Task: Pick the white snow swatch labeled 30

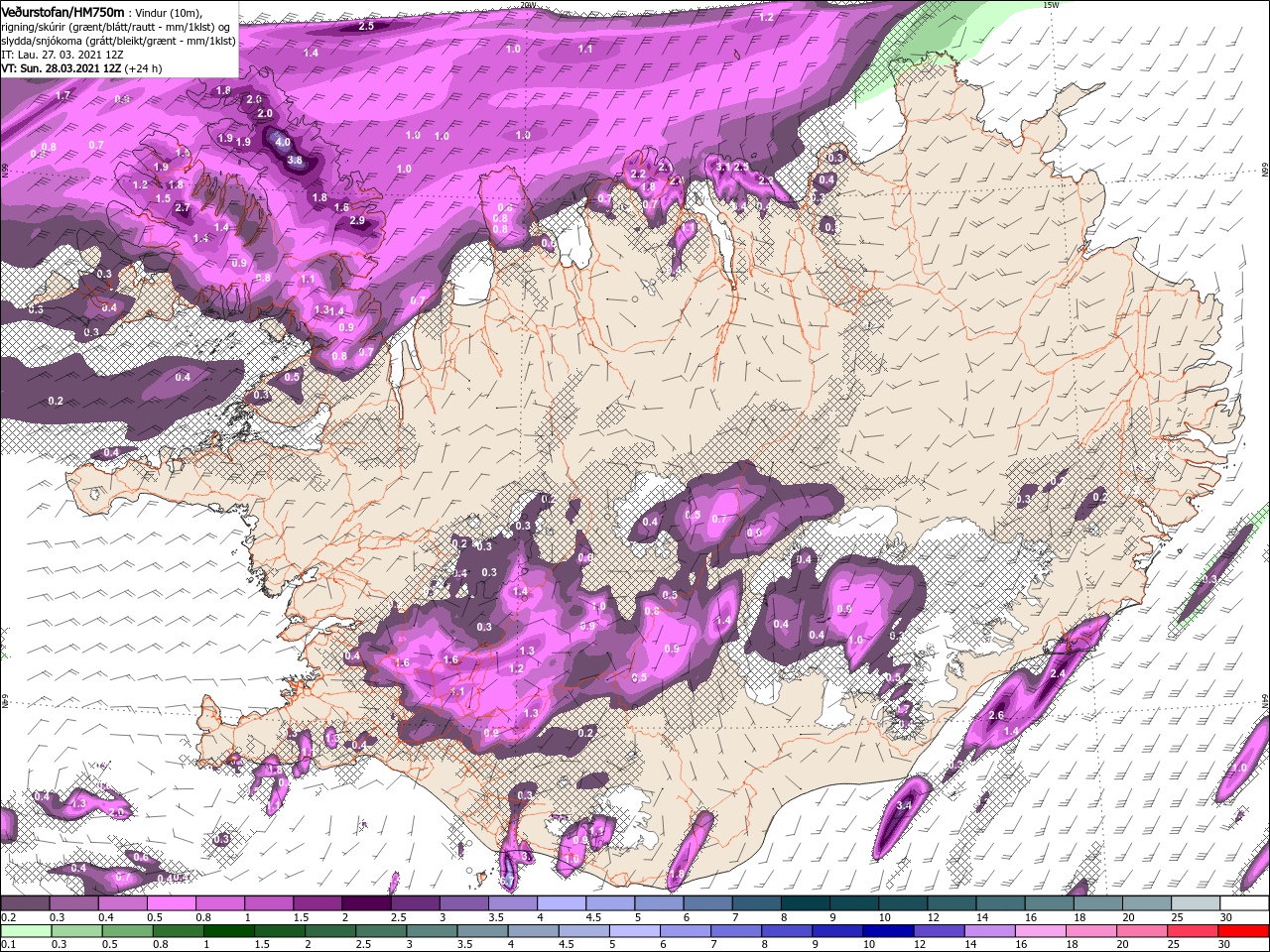Action: [1245, 903]
